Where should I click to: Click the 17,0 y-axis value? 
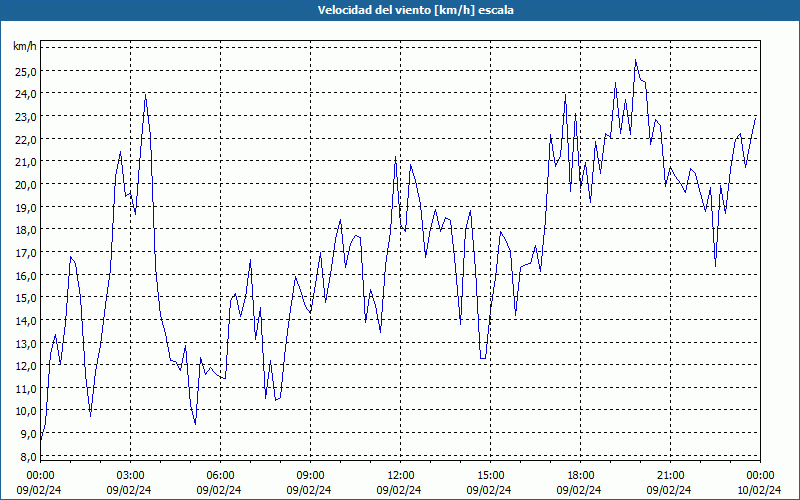coord(26,253)
